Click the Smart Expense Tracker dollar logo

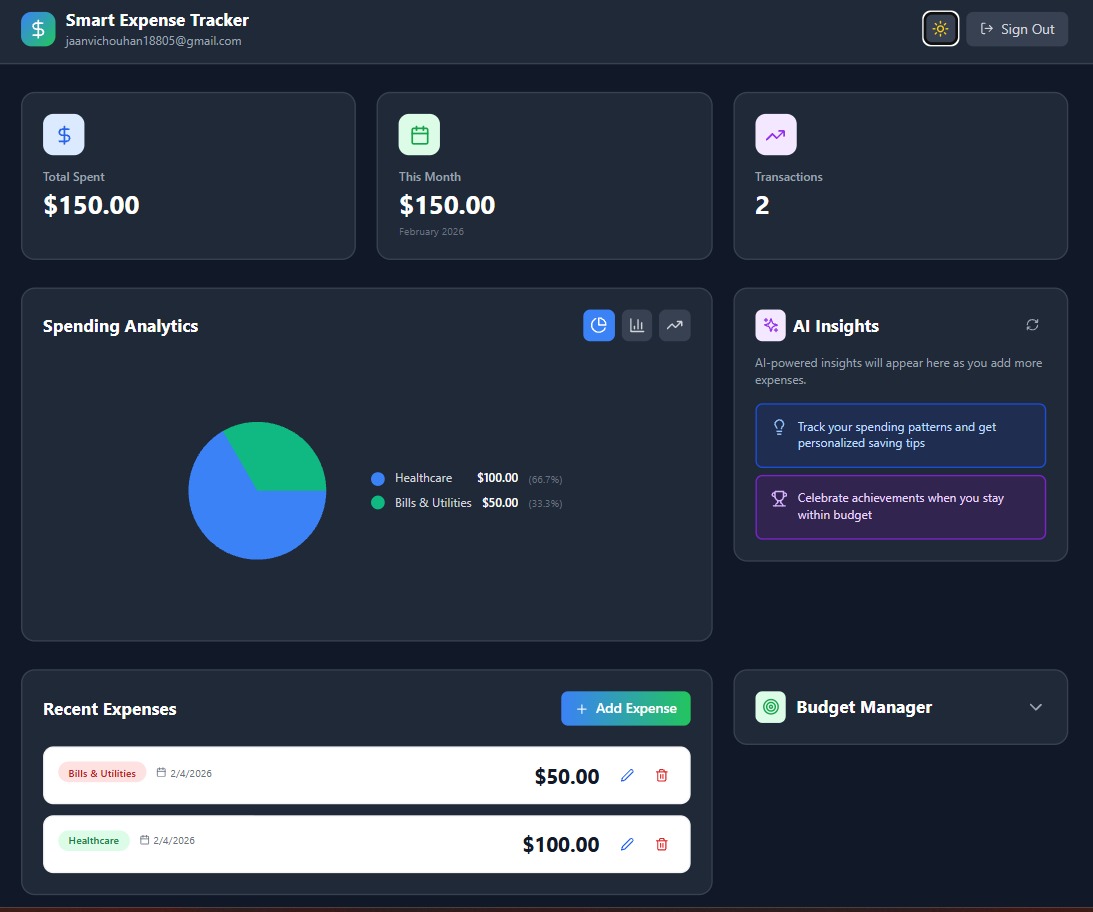37,28
